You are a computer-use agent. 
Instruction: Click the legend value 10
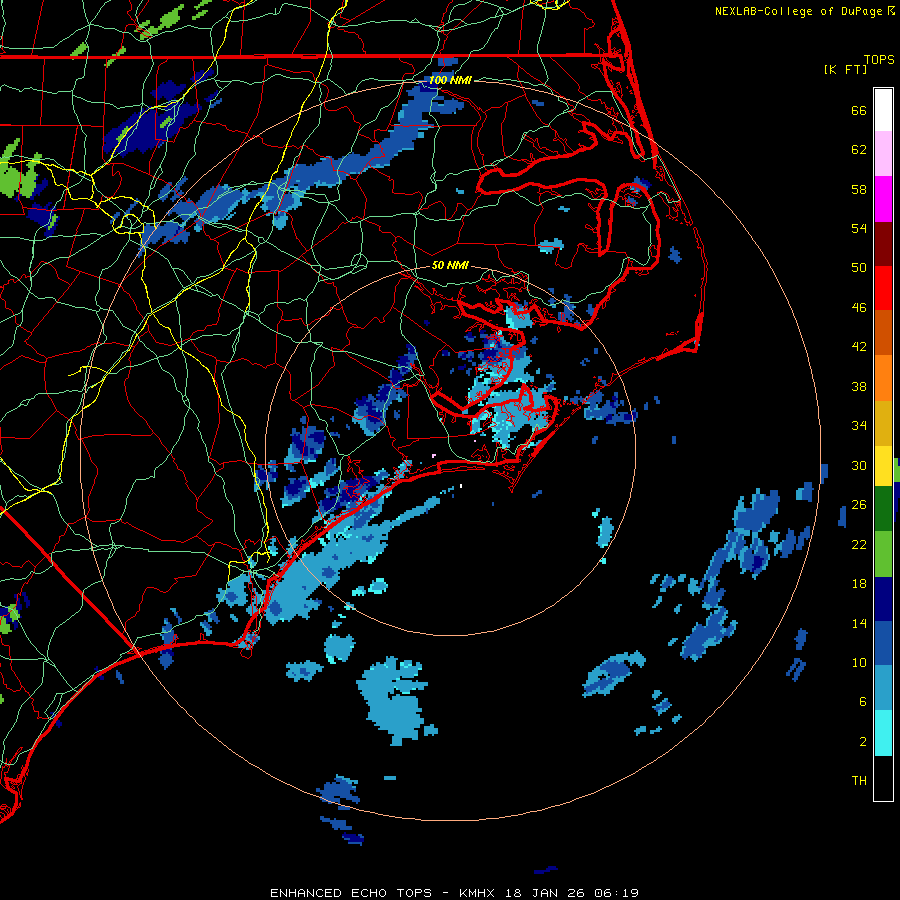[x=859, y=663]
